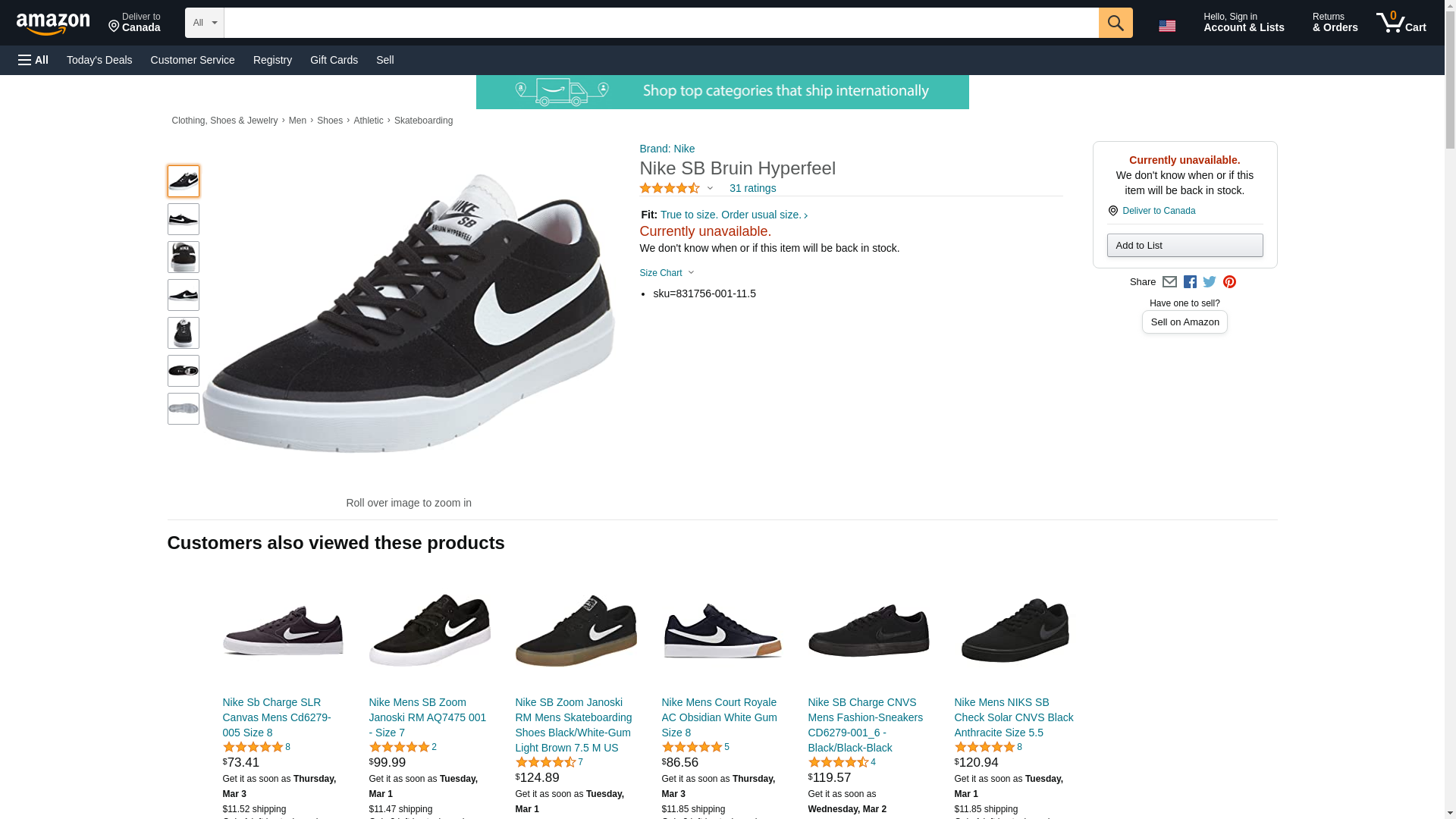Click the magnifying glass search button
This screenshot has height=819, width=1456.
(x=1115, y=23)
